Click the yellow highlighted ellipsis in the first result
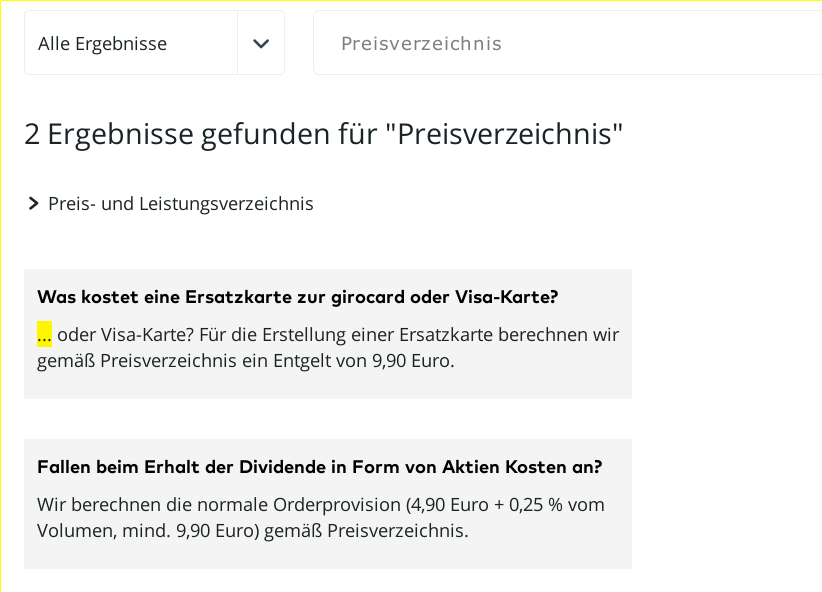The width and height of the screenshot is (822, 592). point(44,335)
